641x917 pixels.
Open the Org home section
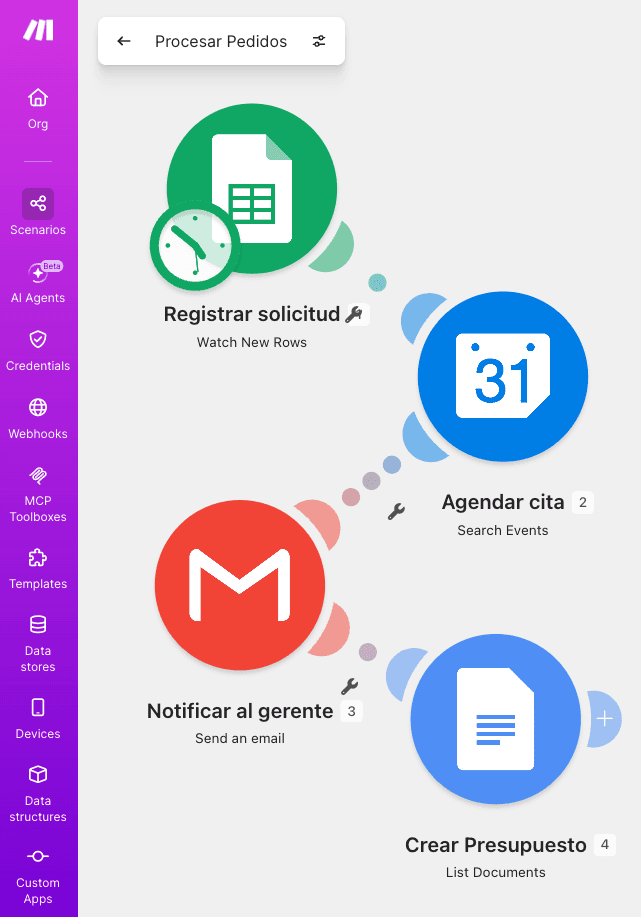point(38,109)
